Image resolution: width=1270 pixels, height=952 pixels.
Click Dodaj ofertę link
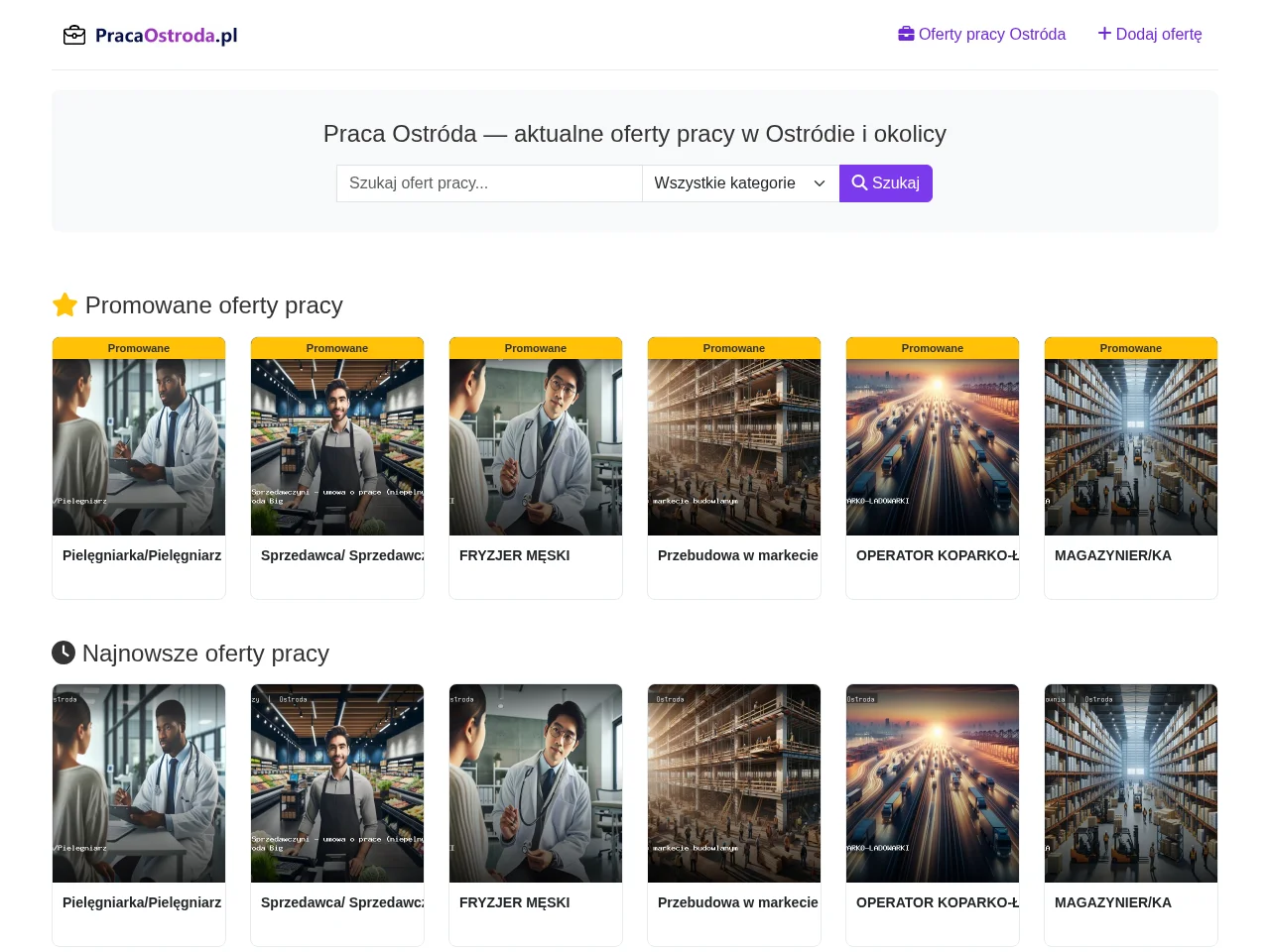click(1150, 34)
